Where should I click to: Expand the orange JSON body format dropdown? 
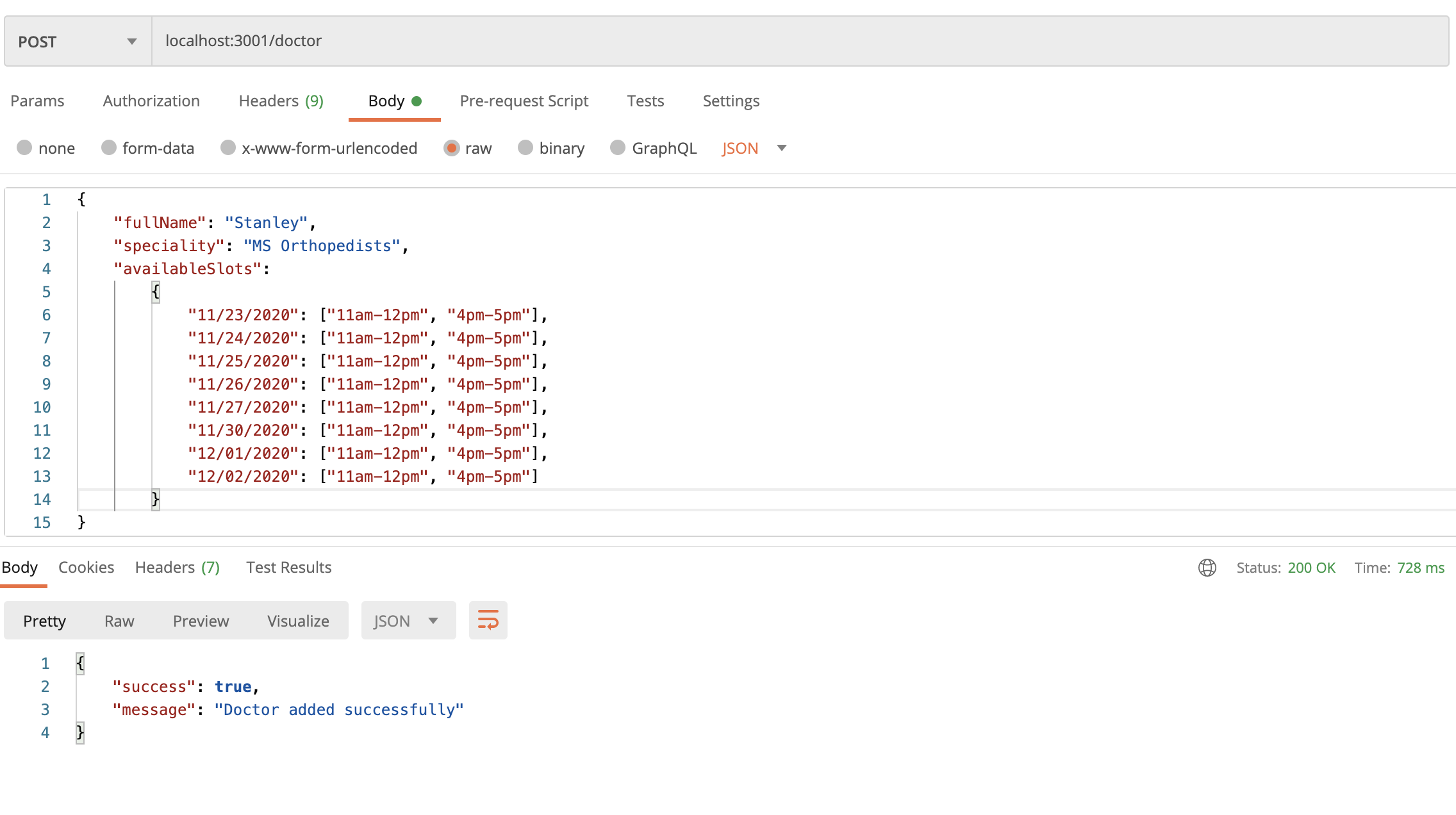pyautogui.click(x=754, y=148)
